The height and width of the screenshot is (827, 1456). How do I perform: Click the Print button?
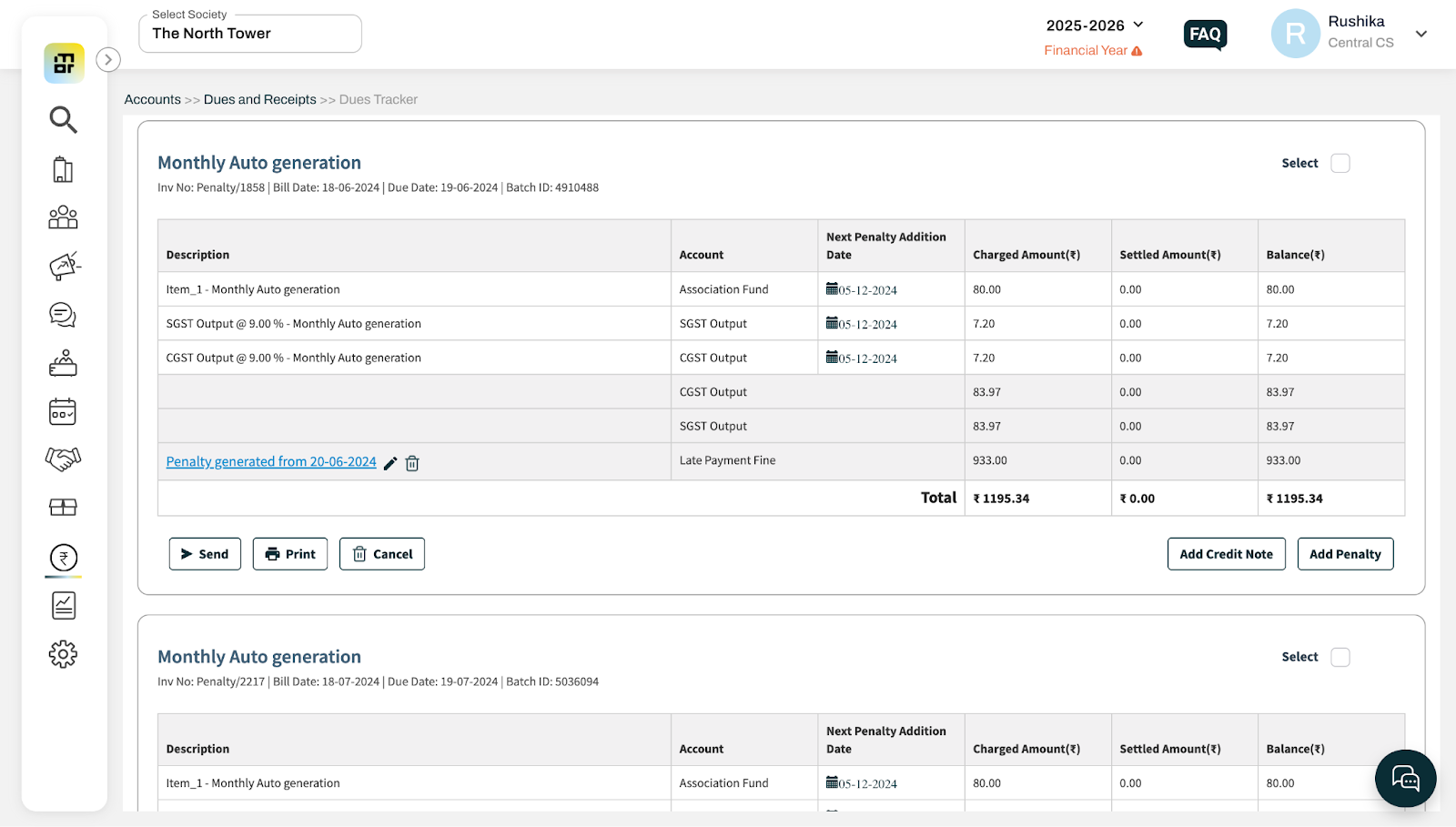[290, 554]
